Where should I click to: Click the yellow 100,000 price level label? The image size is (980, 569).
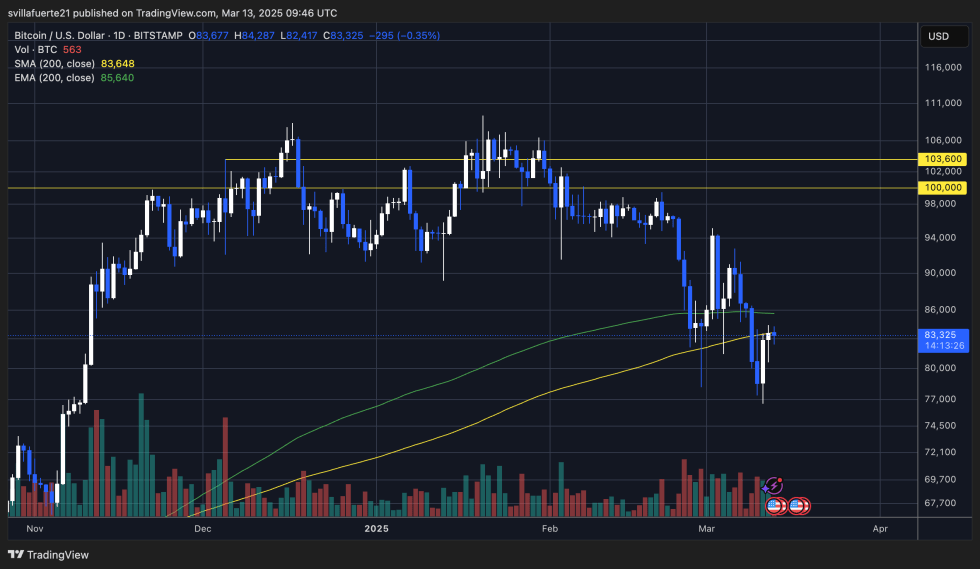point(944,187)
